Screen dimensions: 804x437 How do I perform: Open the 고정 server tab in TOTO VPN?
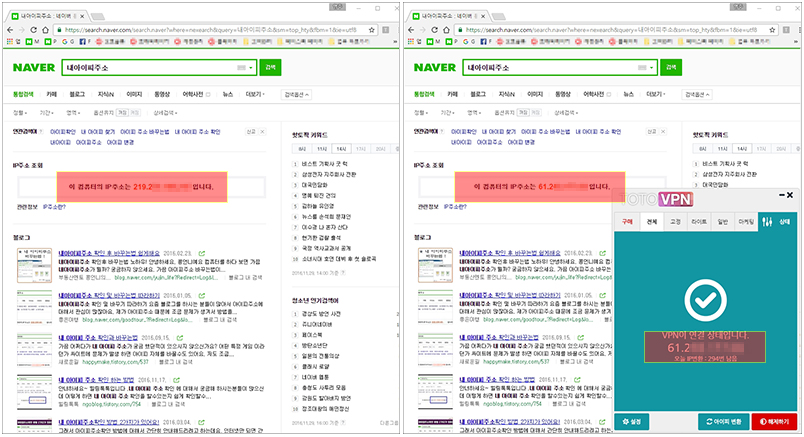(x=675, y=222)
